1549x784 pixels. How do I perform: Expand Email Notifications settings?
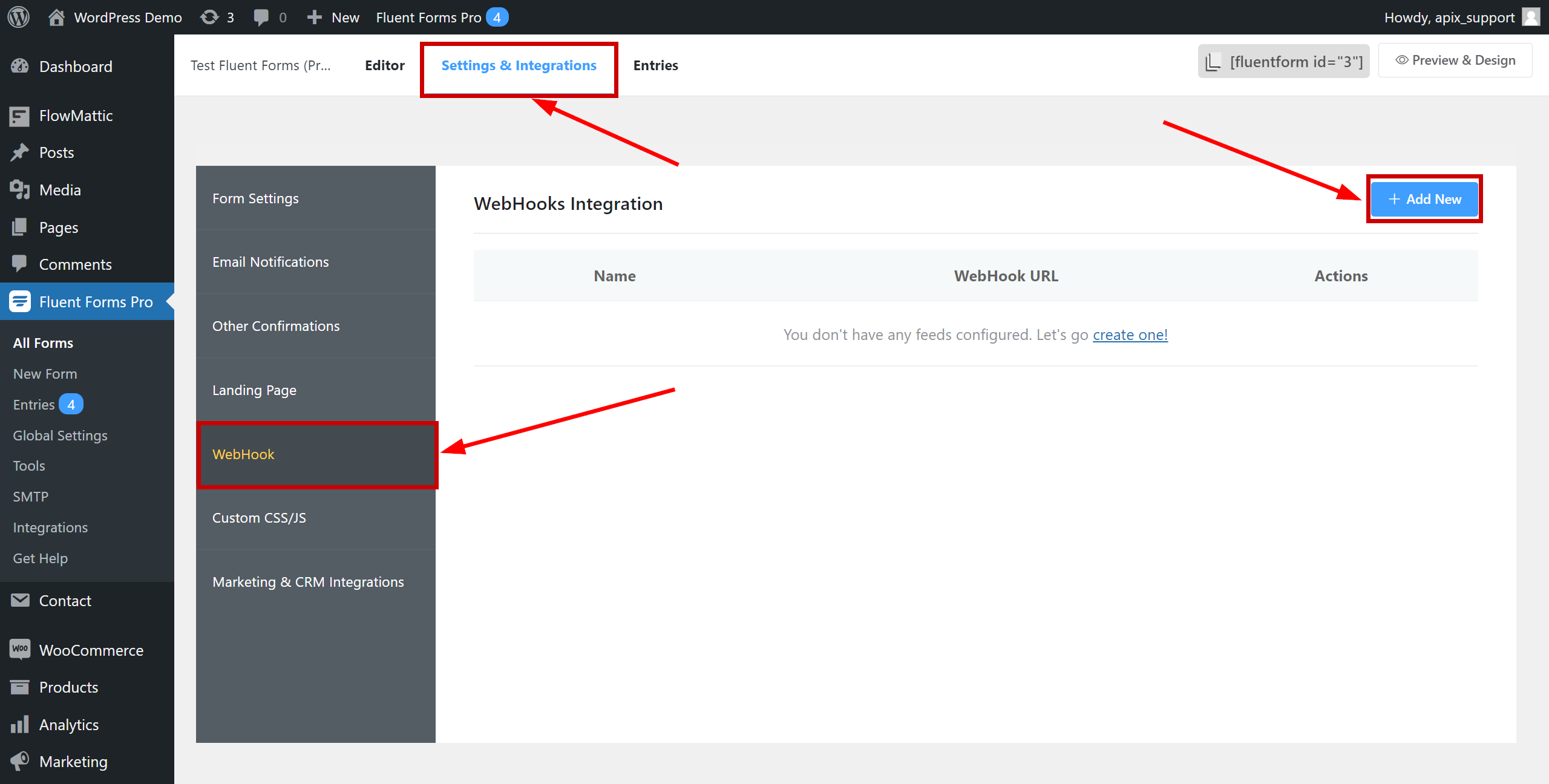pyautogui.click(x=269, y=261)
